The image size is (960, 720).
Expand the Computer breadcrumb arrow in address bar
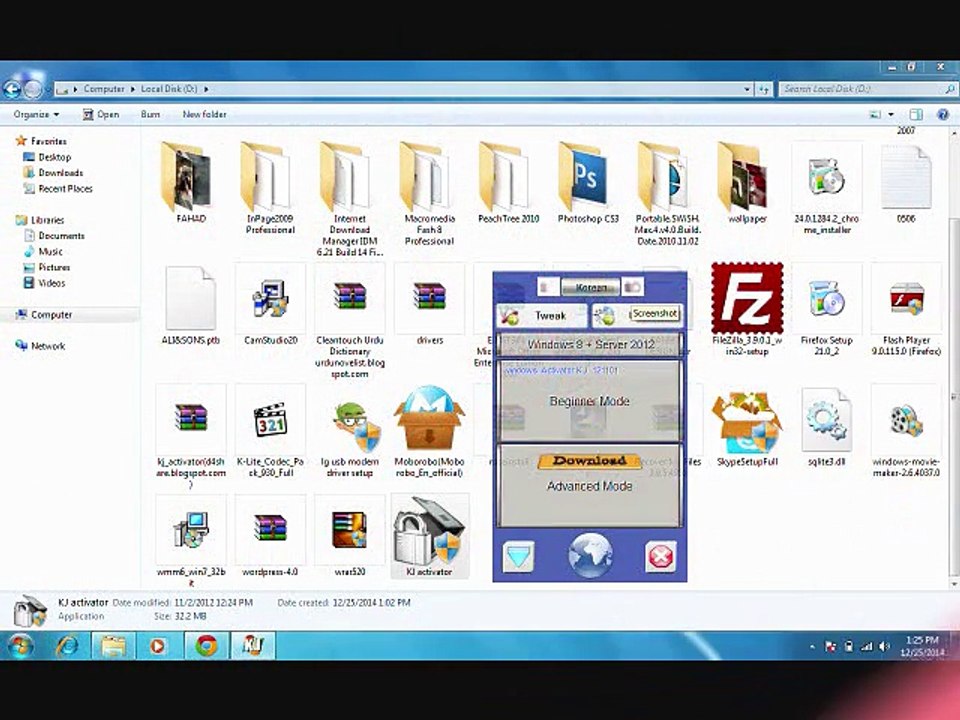coord(132,89)
